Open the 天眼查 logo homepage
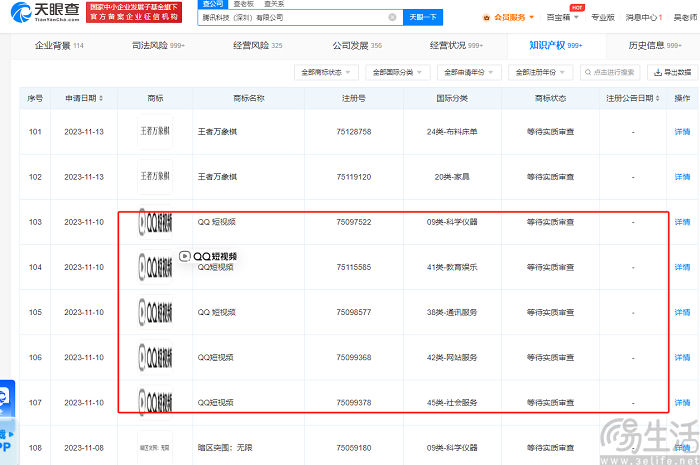Image resolution: width=700 pixels, height=465 pixels. coord(45,12)
